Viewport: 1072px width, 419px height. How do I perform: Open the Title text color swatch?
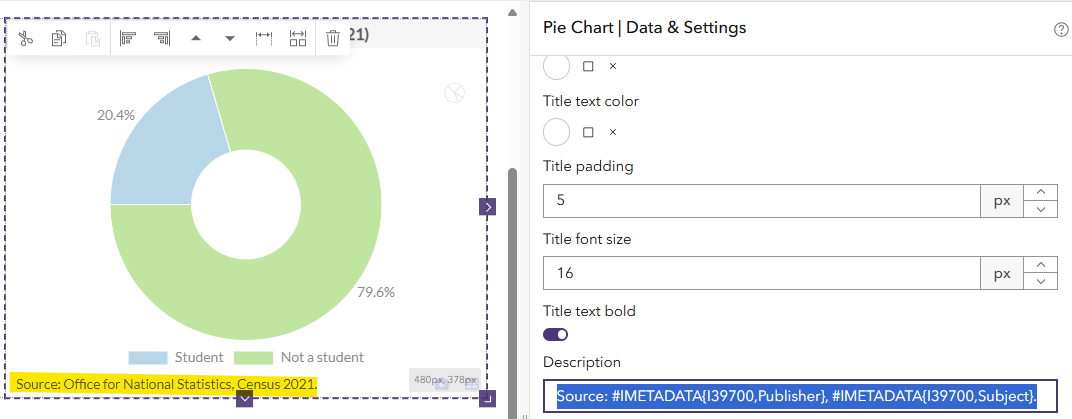[x=556, y=132]
